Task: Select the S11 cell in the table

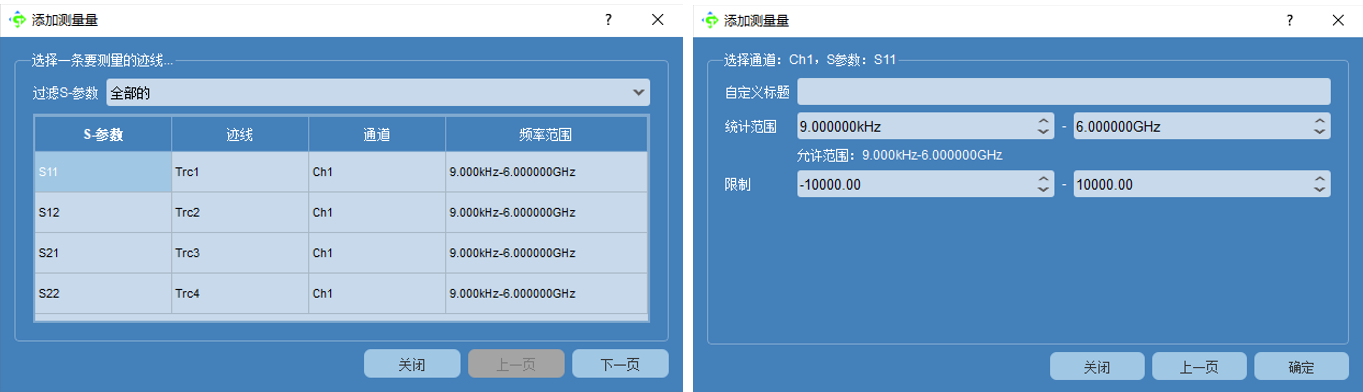Action: pos(103,172)
